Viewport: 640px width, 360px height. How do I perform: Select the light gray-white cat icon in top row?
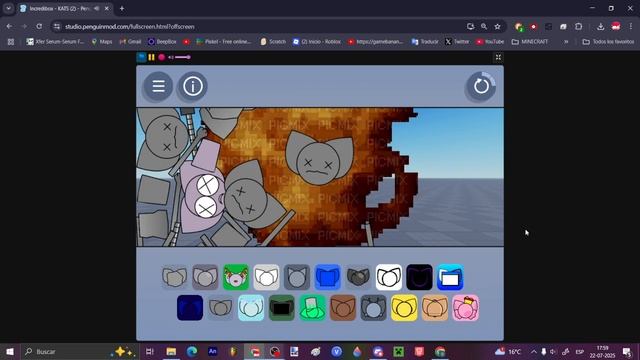coord(267,277)
